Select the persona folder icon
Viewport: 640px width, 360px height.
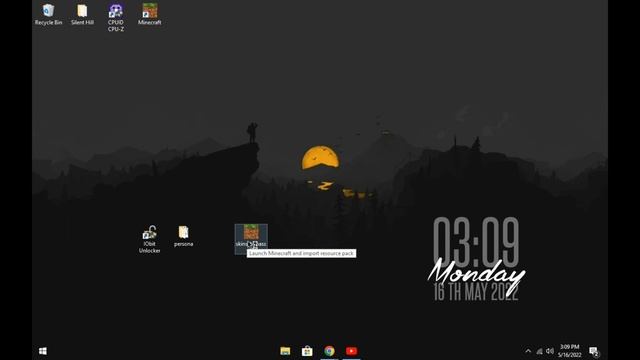tap(183, 236)
